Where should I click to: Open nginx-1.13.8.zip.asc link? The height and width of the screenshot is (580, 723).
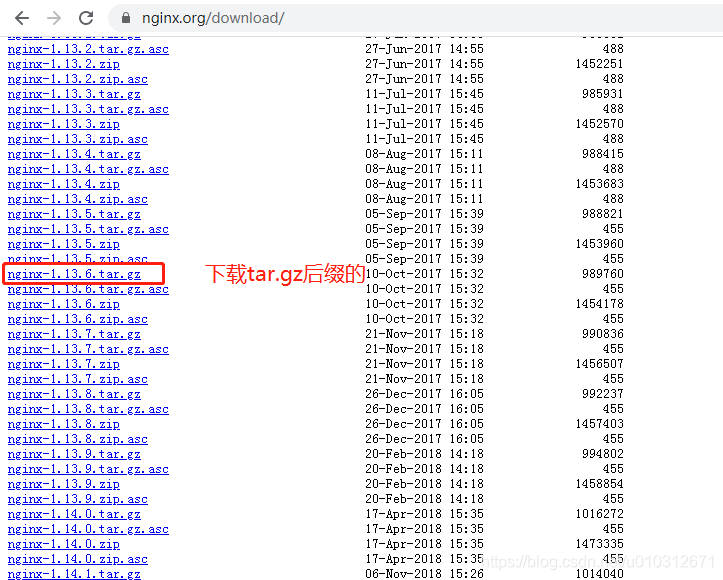coord(77,439)
